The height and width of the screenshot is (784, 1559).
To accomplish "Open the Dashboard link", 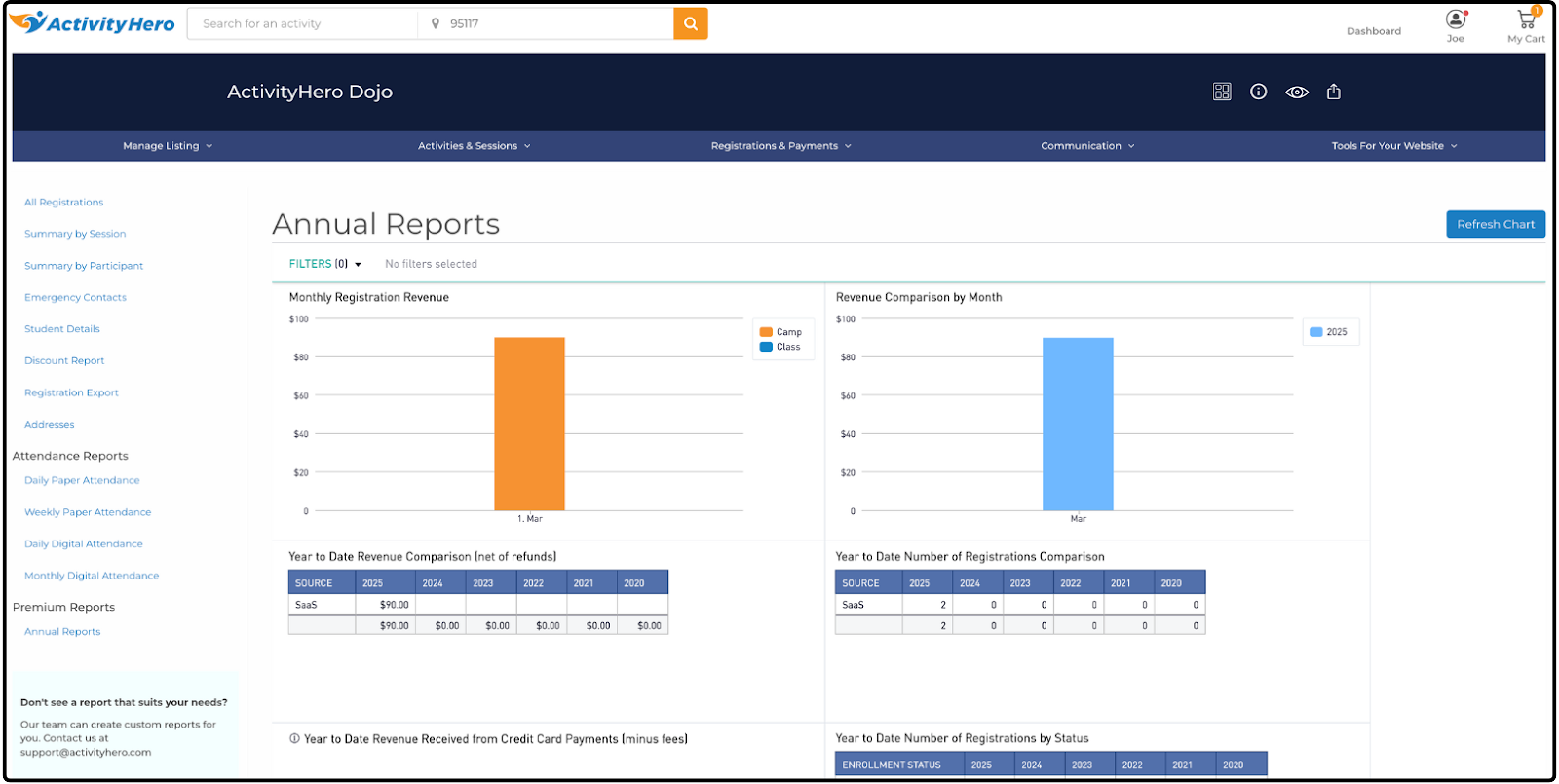I will click(x=1374, y=31).
